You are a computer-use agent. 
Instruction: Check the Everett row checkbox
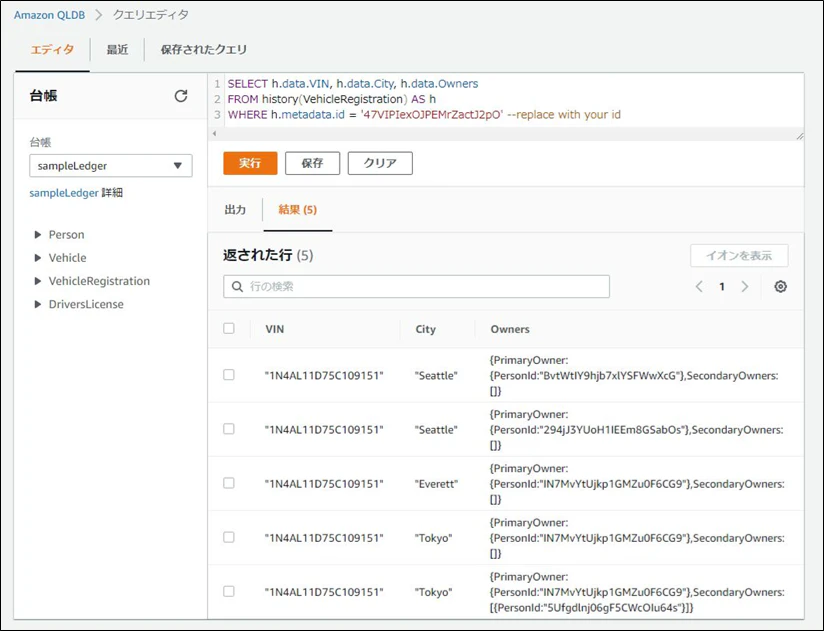pos(229,483)
